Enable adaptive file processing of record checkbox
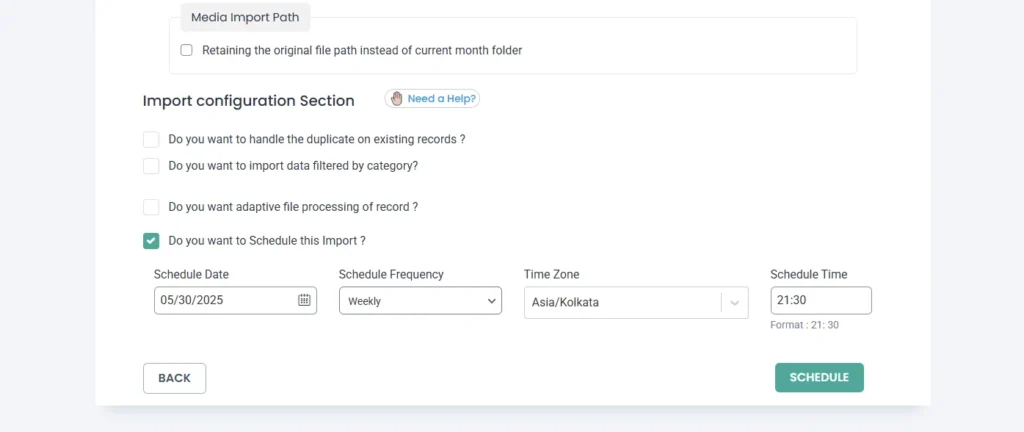Image resolution: width=1024 pixels, height=432 pixels. point(151,207)
